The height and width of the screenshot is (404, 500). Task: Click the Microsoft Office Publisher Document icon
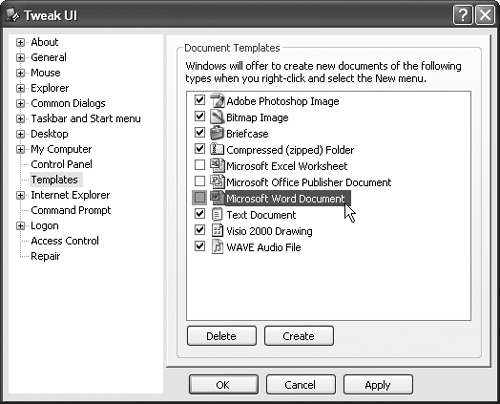point(217,181)
